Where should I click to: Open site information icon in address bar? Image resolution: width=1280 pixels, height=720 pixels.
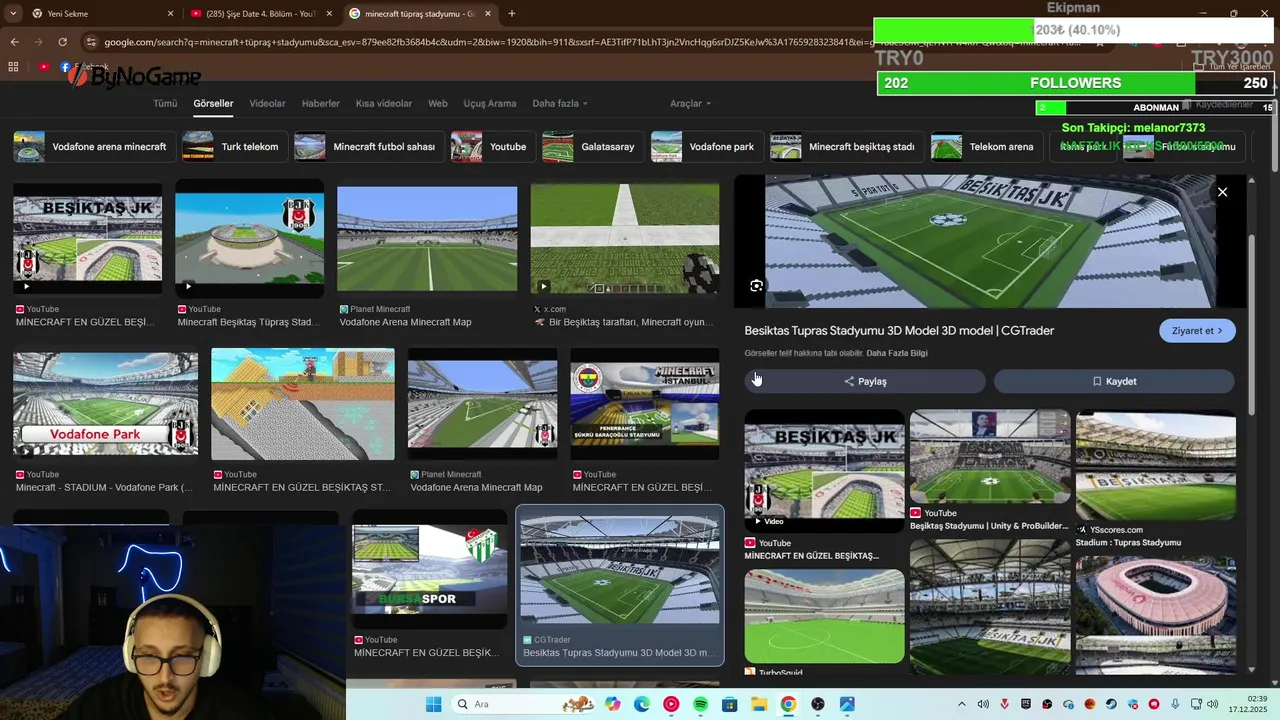[x=91, y=42]
